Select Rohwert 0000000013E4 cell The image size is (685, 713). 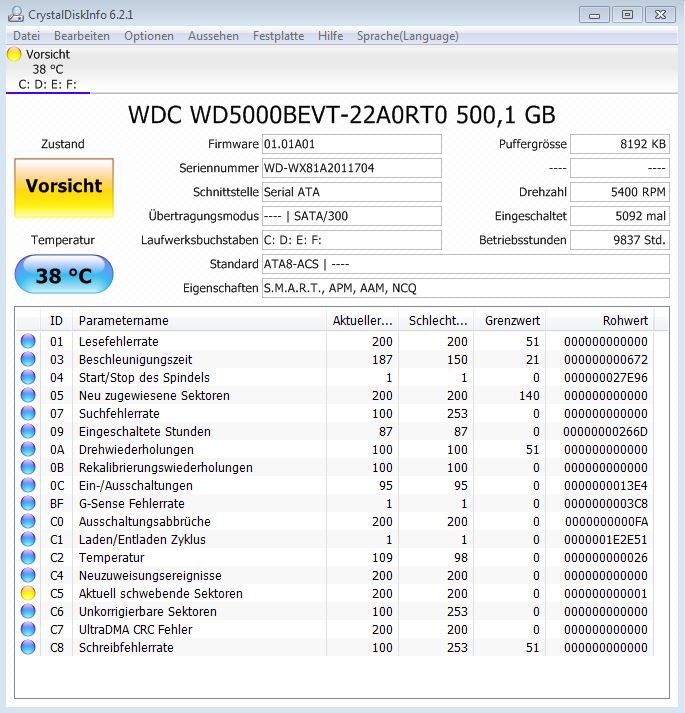[x=606, y=486]
